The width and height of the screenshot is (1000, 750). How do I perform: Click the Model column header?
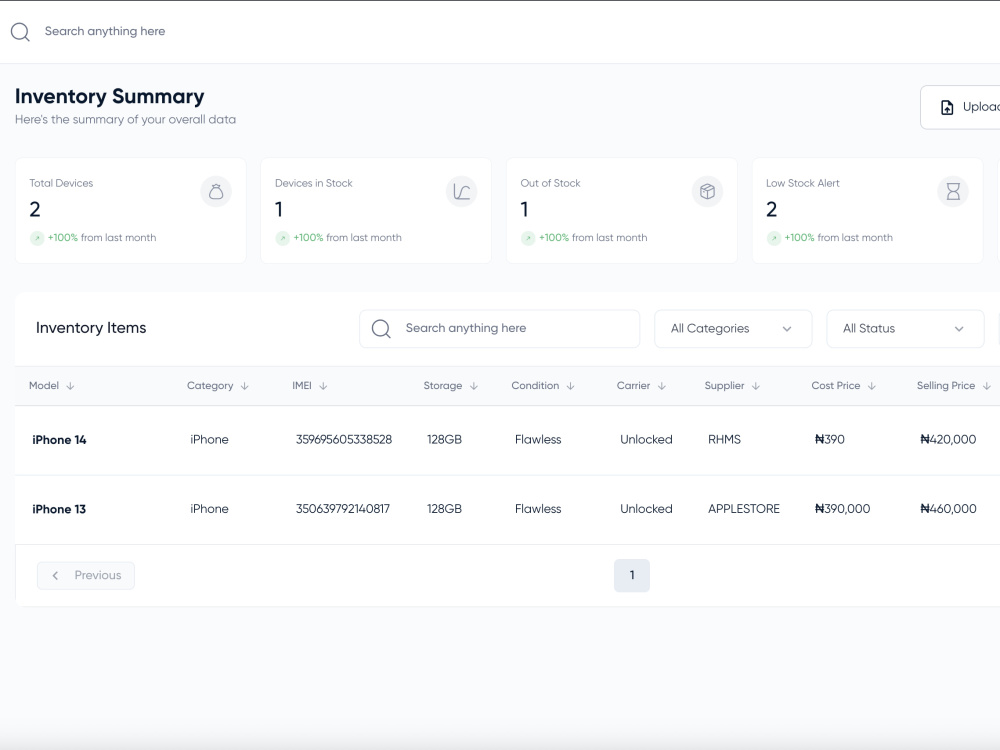click(x=44, y=386)
